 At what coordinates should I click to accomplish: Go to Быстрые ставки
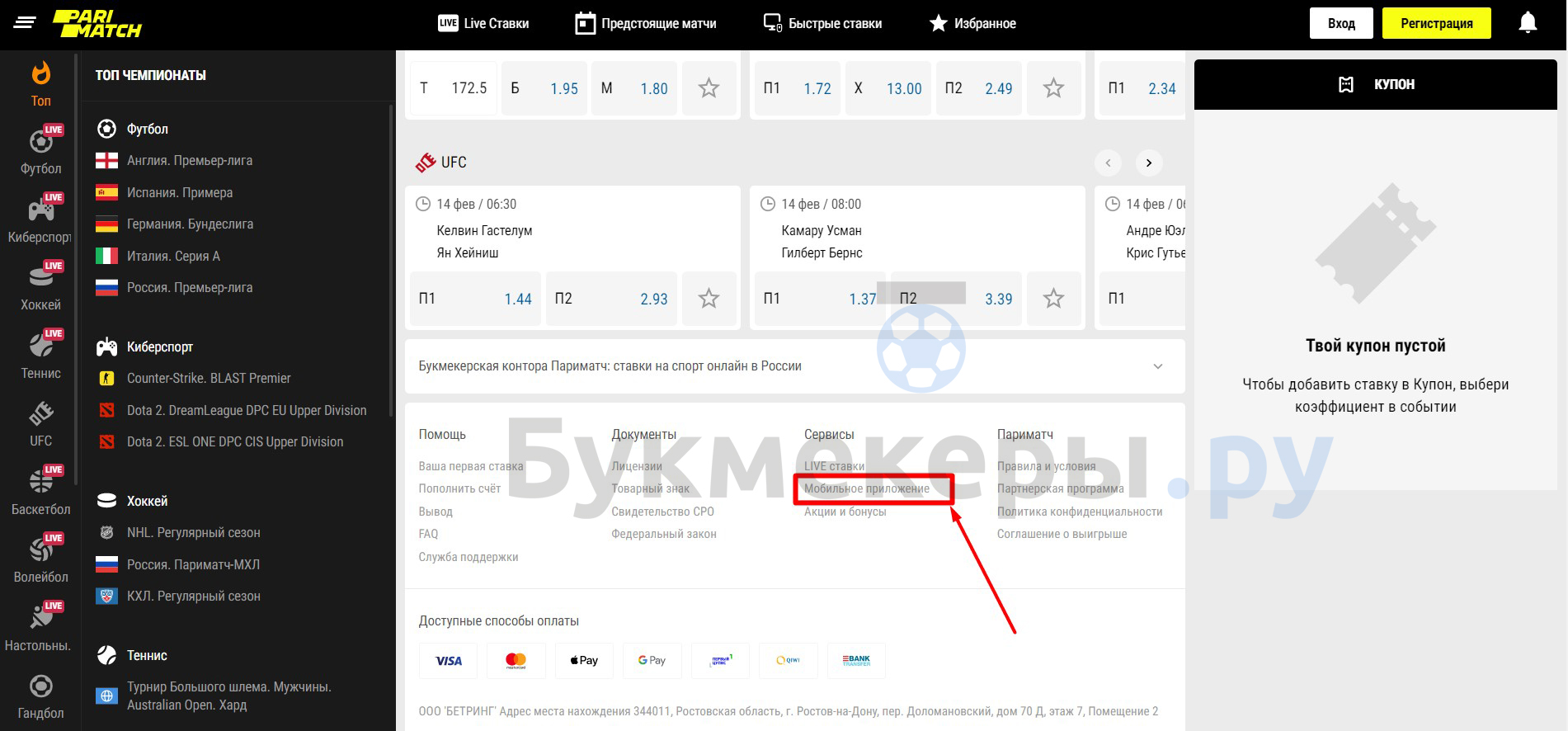pos(822,23)
